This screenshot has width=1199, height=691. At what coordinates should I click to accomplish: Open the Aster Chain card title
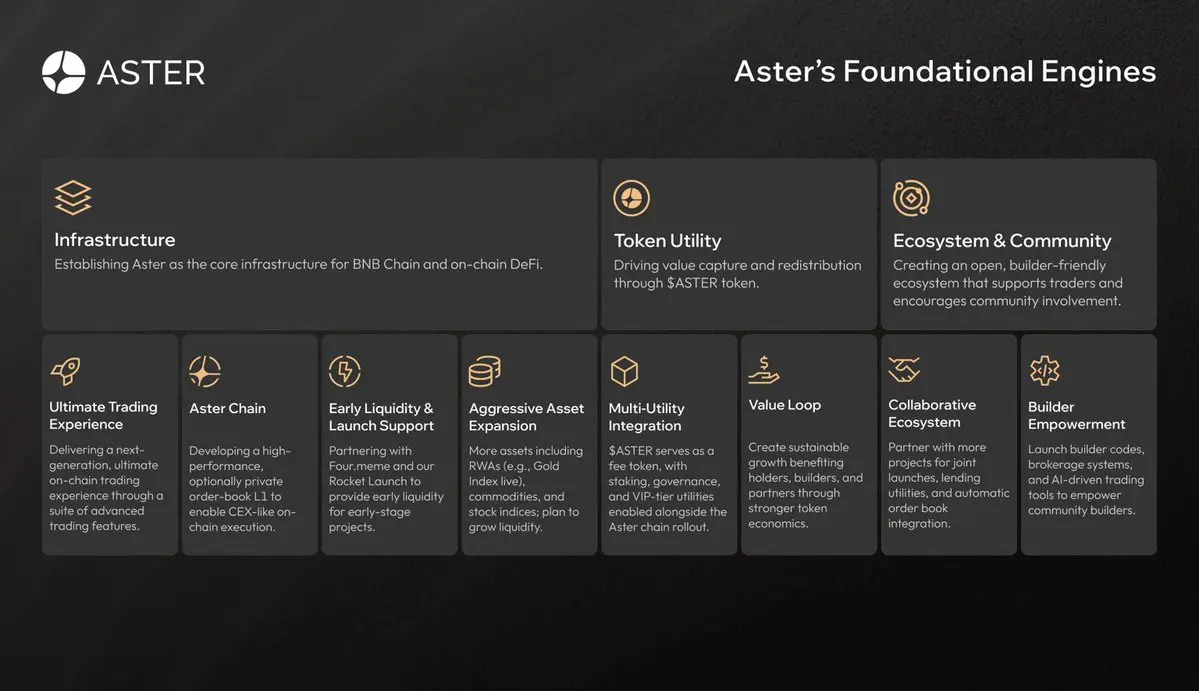(x=228, y=408)
